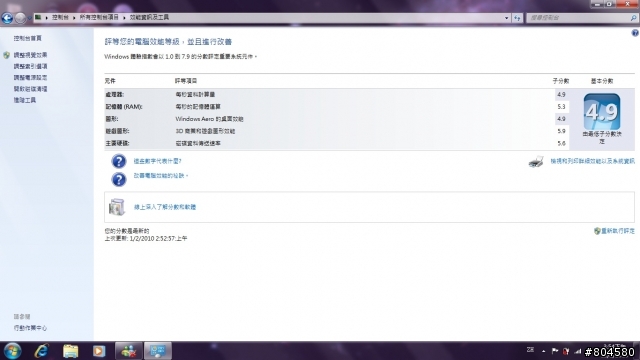Click the software box icon in the online panel
This screenshot has height=360, width=640.
tap(117, 207)
